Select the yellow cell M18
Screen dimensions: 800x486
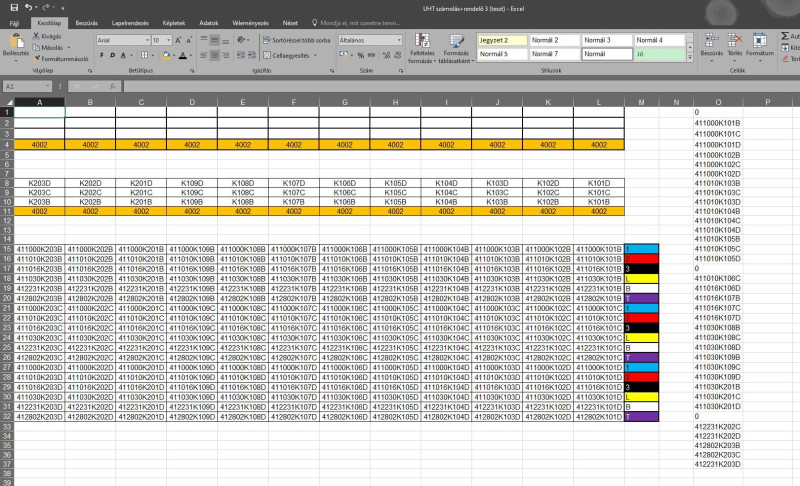pyautogui.click(x=641, y=279)
